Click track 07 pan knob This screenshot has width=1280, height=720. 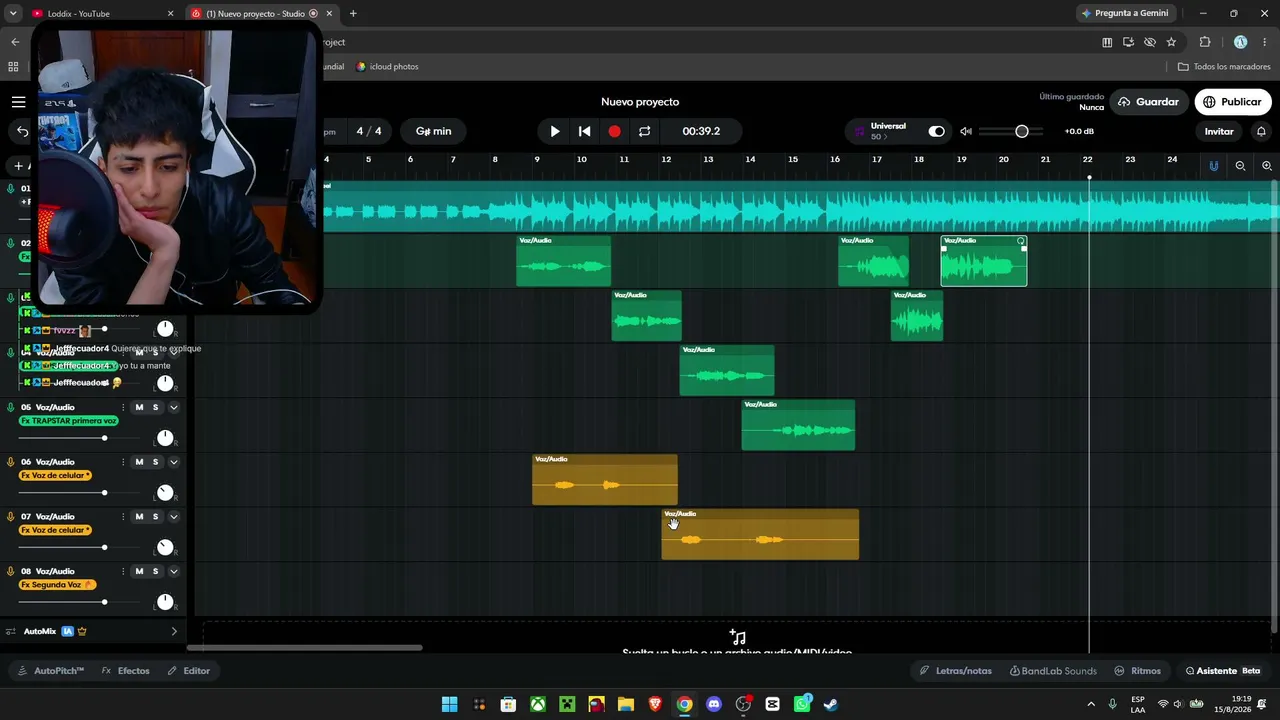click(x=165, y=548)
